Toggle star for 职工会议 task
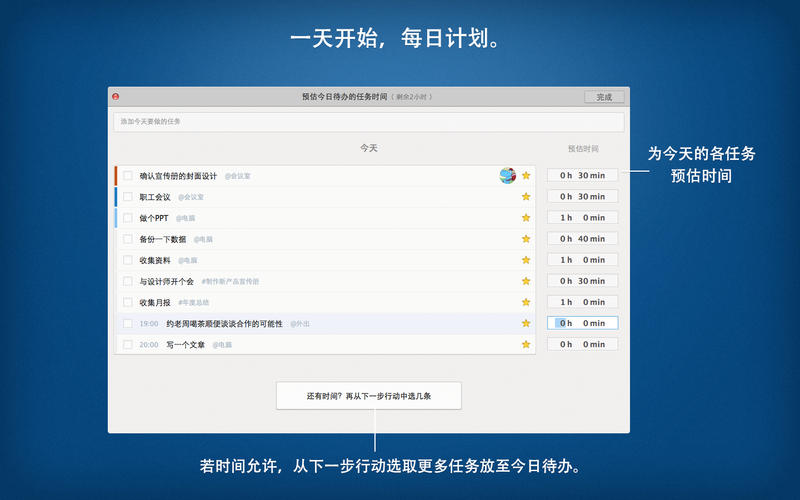Screen dimensions: 800x500 [526, 196]
